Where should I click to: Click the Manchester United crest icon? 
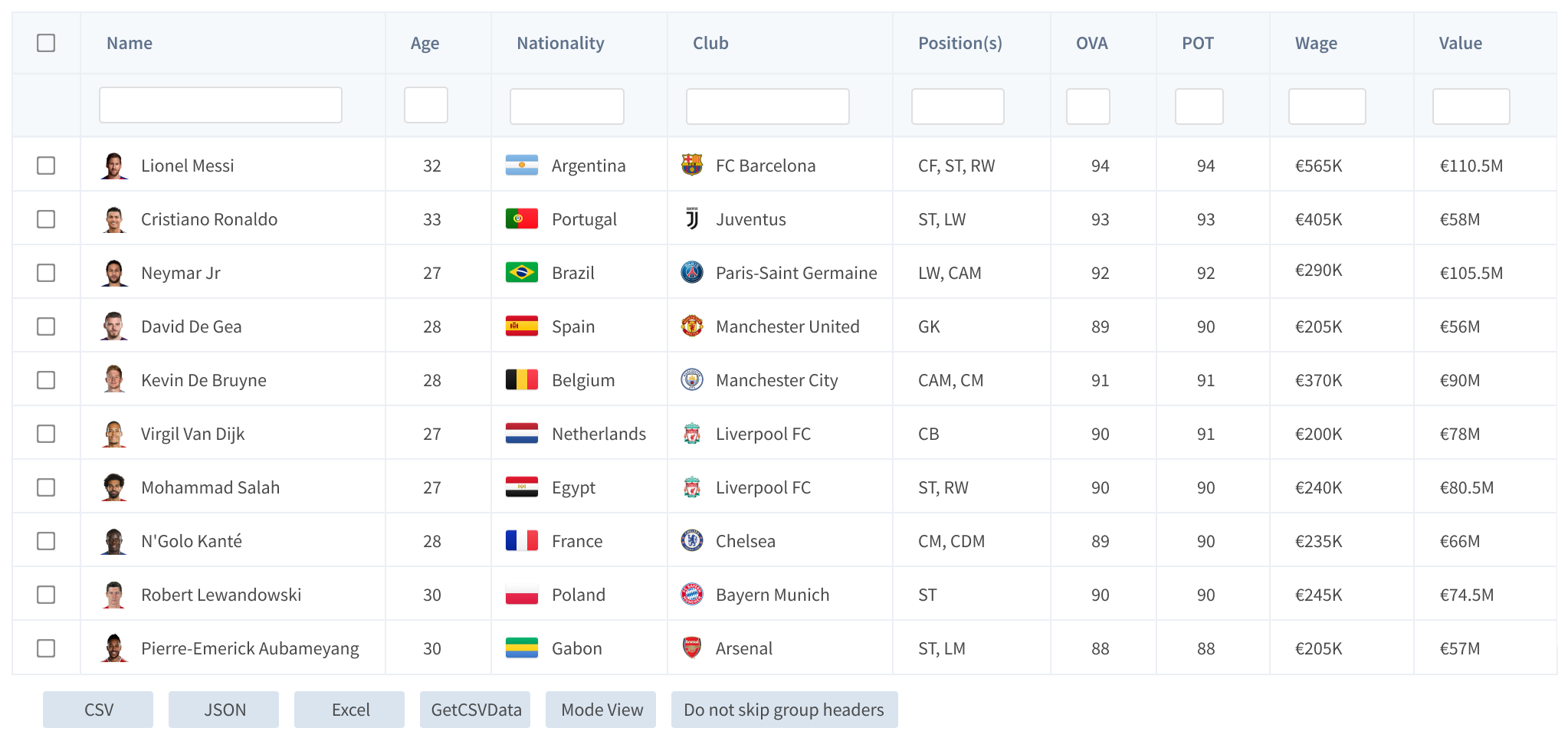tap(691, 326)
